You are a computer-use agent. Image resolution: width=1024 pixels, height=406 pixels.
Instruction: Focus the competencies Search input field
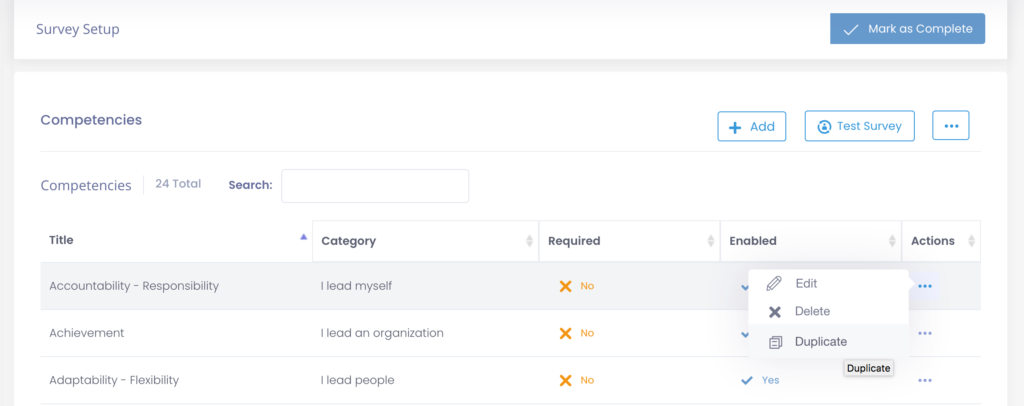click(375, 185)
